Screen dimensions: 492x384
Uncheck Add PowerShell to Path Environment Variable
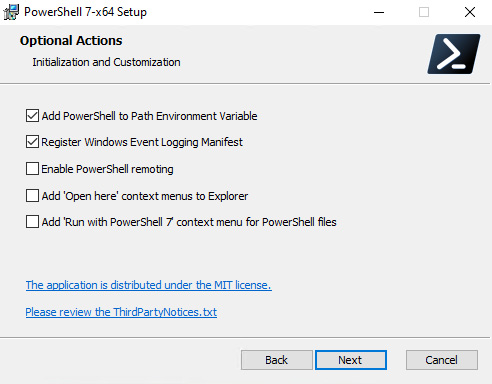(32, 116)
